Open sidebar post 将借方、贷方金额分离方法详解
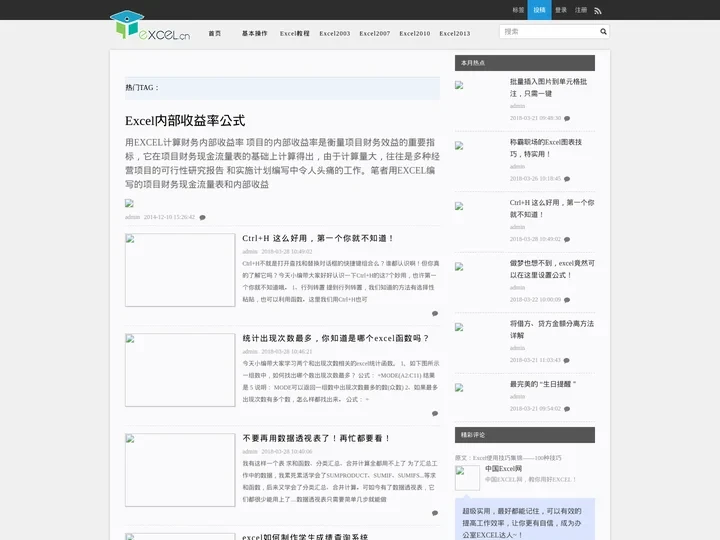Image resolution: width=720 pixels, height=540 pixels. pyautogui.click(x=551, y=329)
